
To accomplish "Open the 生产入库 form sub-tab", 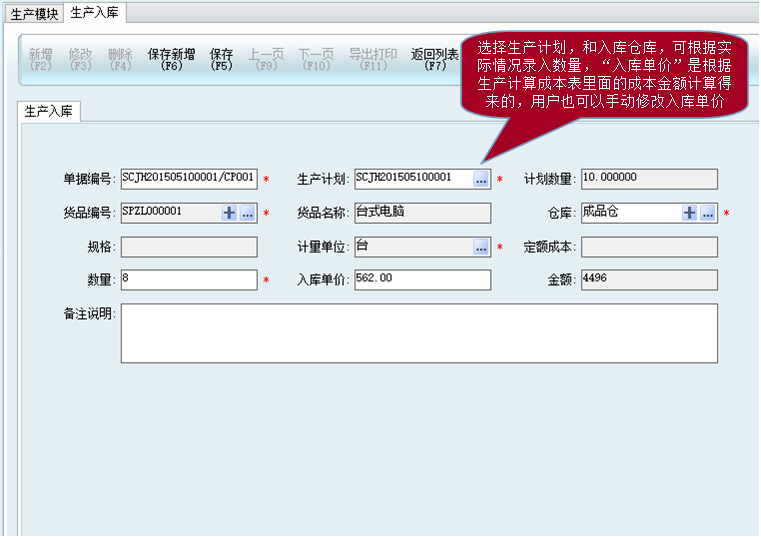I will pos(49,111).
